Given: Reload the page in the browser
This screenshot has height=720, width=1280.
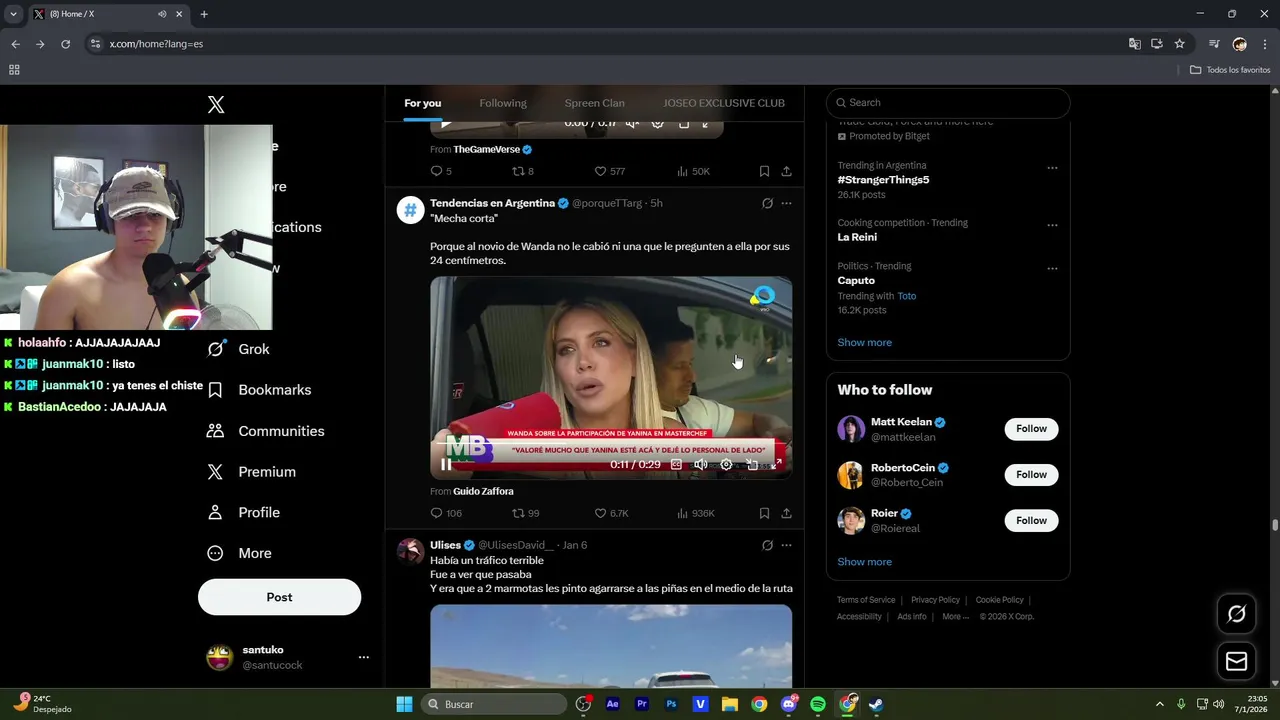Looking at the screenshot, I should tap(65, 44).
